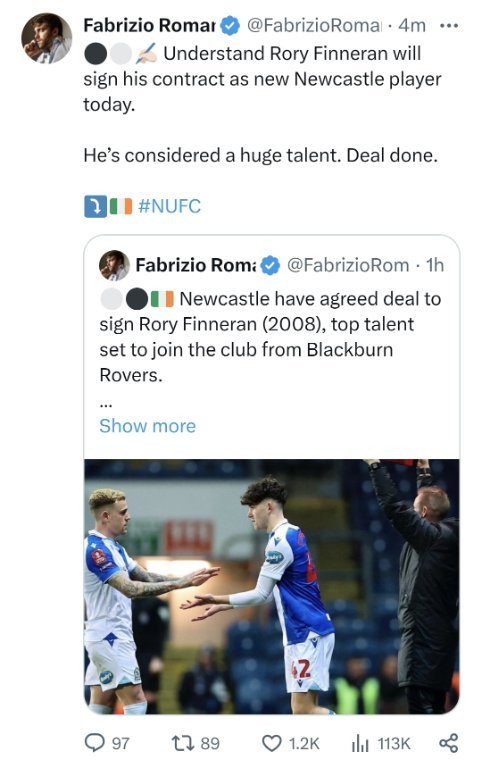Expand quoted tweet with Show more

click(x=147, y=426)
